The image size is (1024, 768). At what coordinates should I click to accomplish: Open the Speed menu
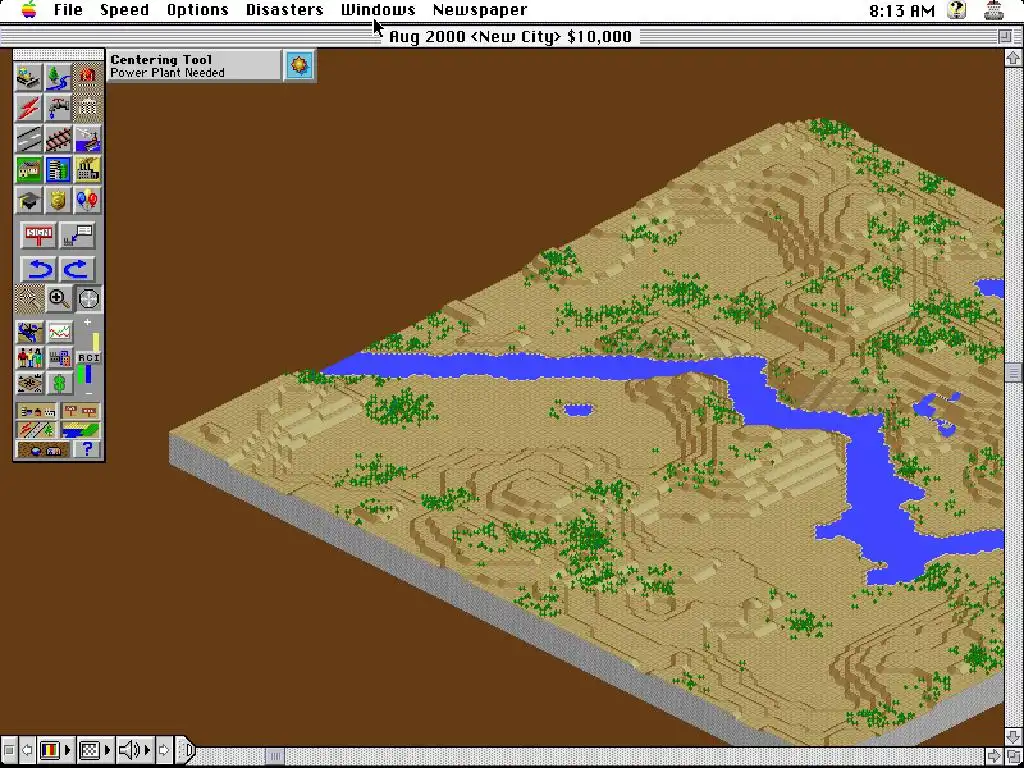pos(124,10)
